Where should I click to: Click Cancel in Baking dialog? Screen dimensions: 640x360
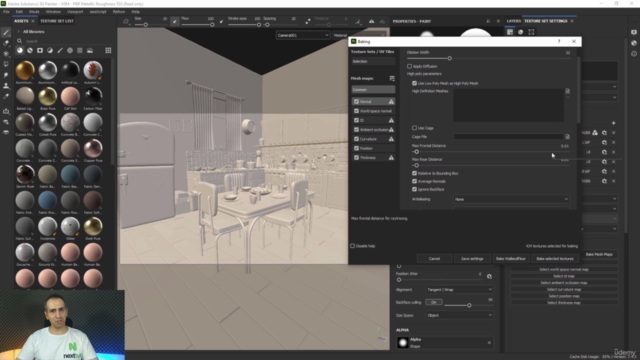(x=434, y=259)
